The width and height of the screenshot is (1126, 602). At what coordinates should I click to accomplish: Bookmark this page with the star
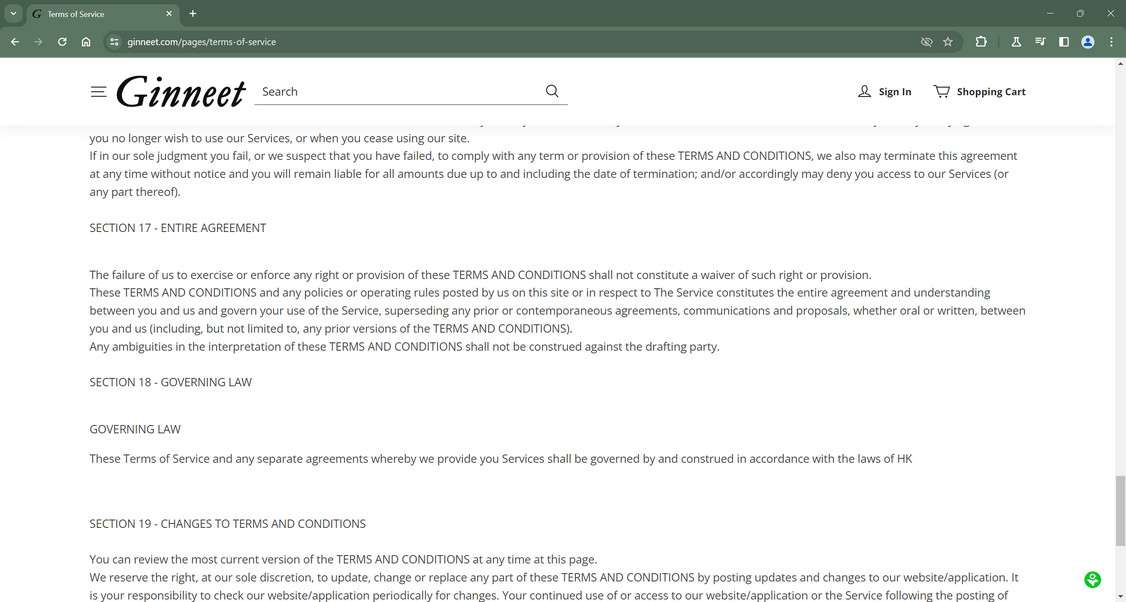click(x=948, y=42)
